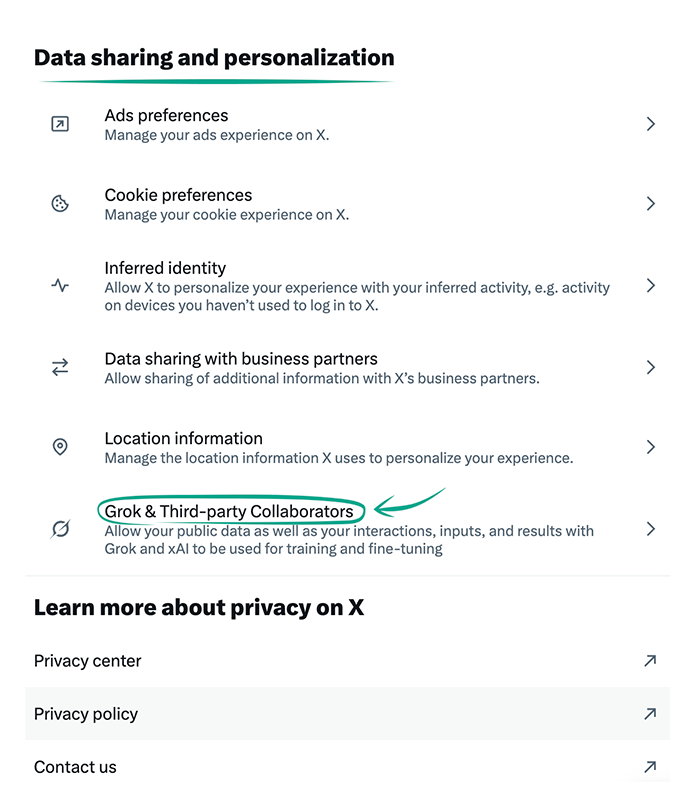Expand Cookie preferences using right chevron
This screenshot has width=700, height=801.
pyautogui.click(x=650, y=204)
